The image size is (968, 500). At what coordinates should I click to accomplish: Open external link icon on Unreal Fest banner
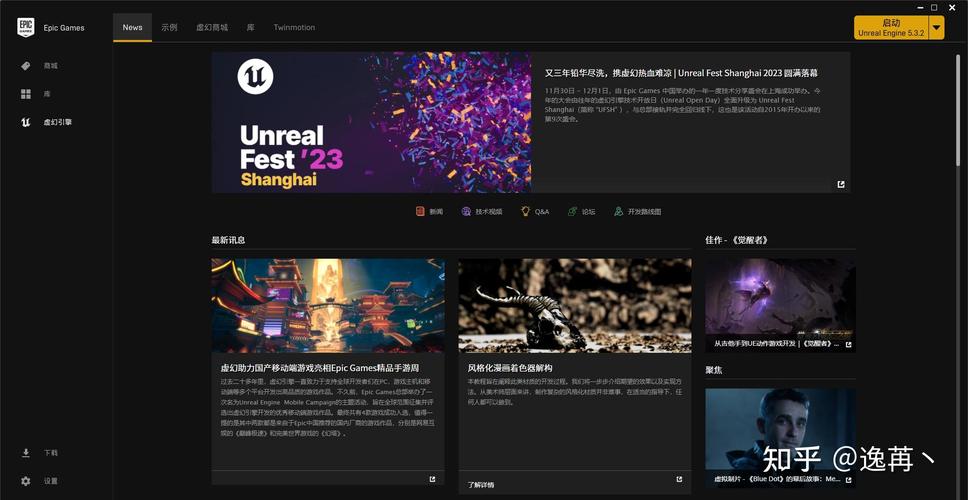click(841, 184)
